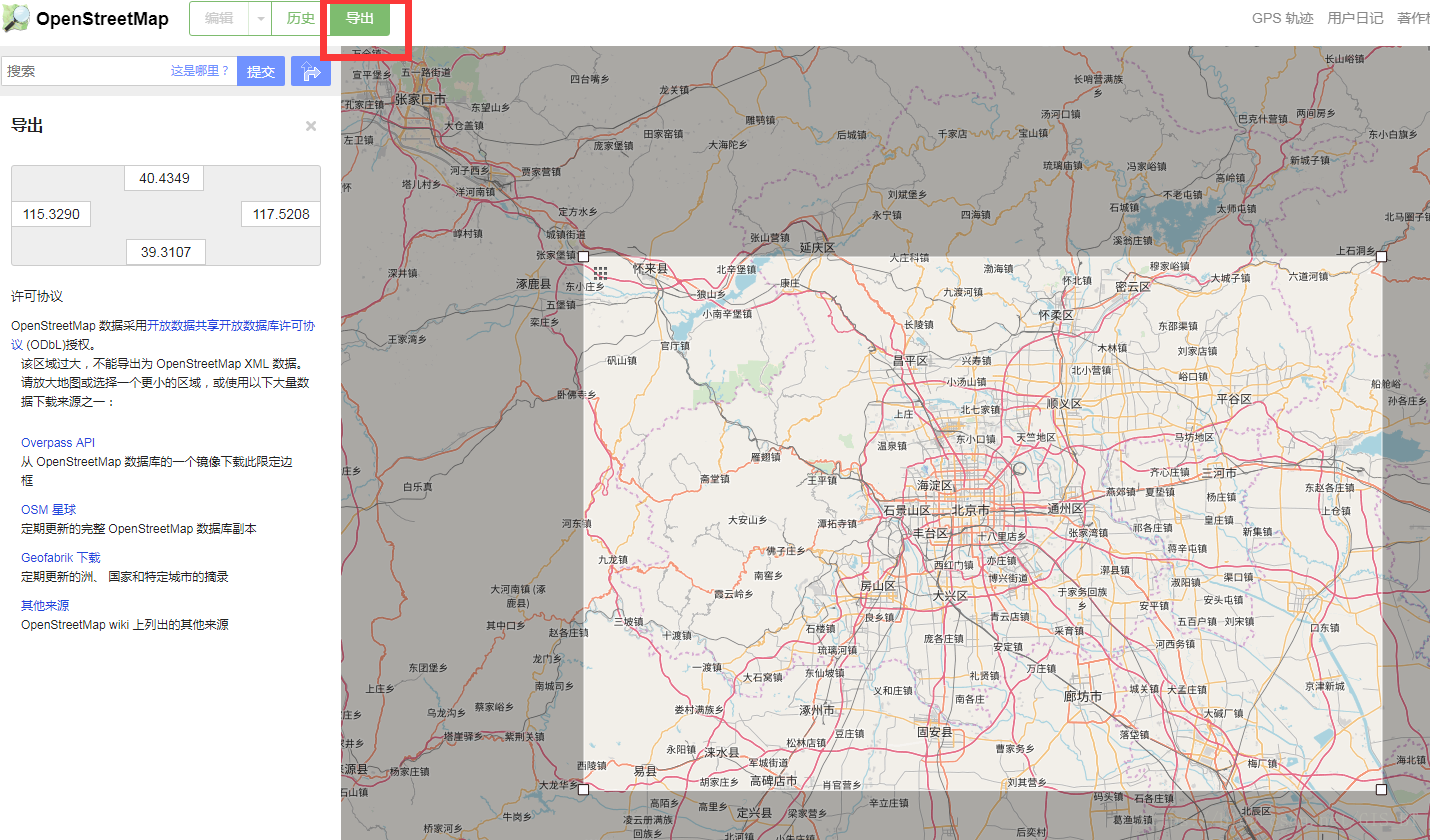
Task: Click the 怀来县 label on the map
Action: click(x=650, y=269)
